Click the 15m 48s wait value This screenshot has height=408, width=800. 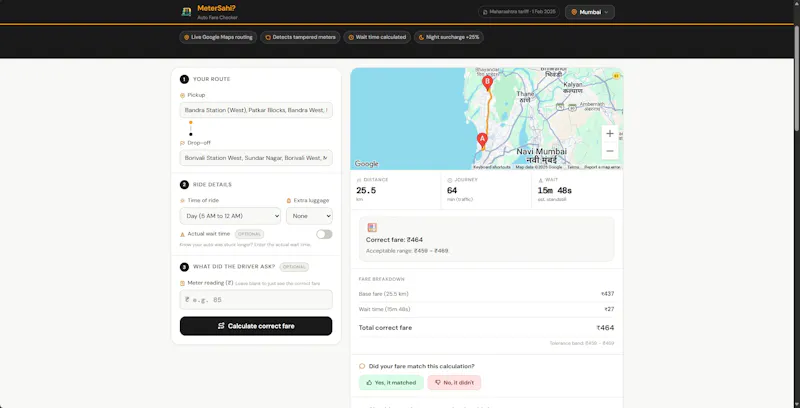[x=555, y=190]
